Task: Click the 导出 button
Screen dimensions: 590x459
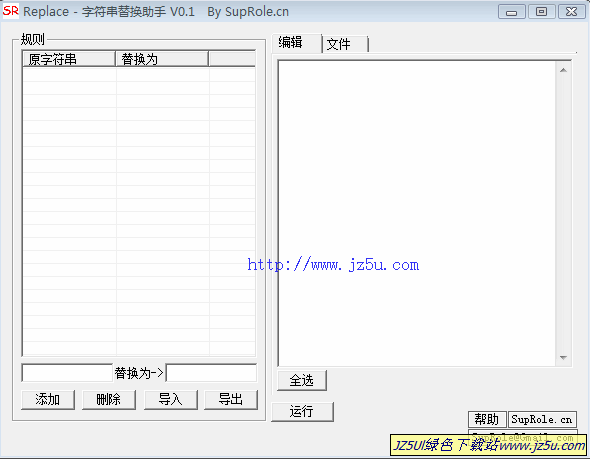Action: (x=231, y=399)
